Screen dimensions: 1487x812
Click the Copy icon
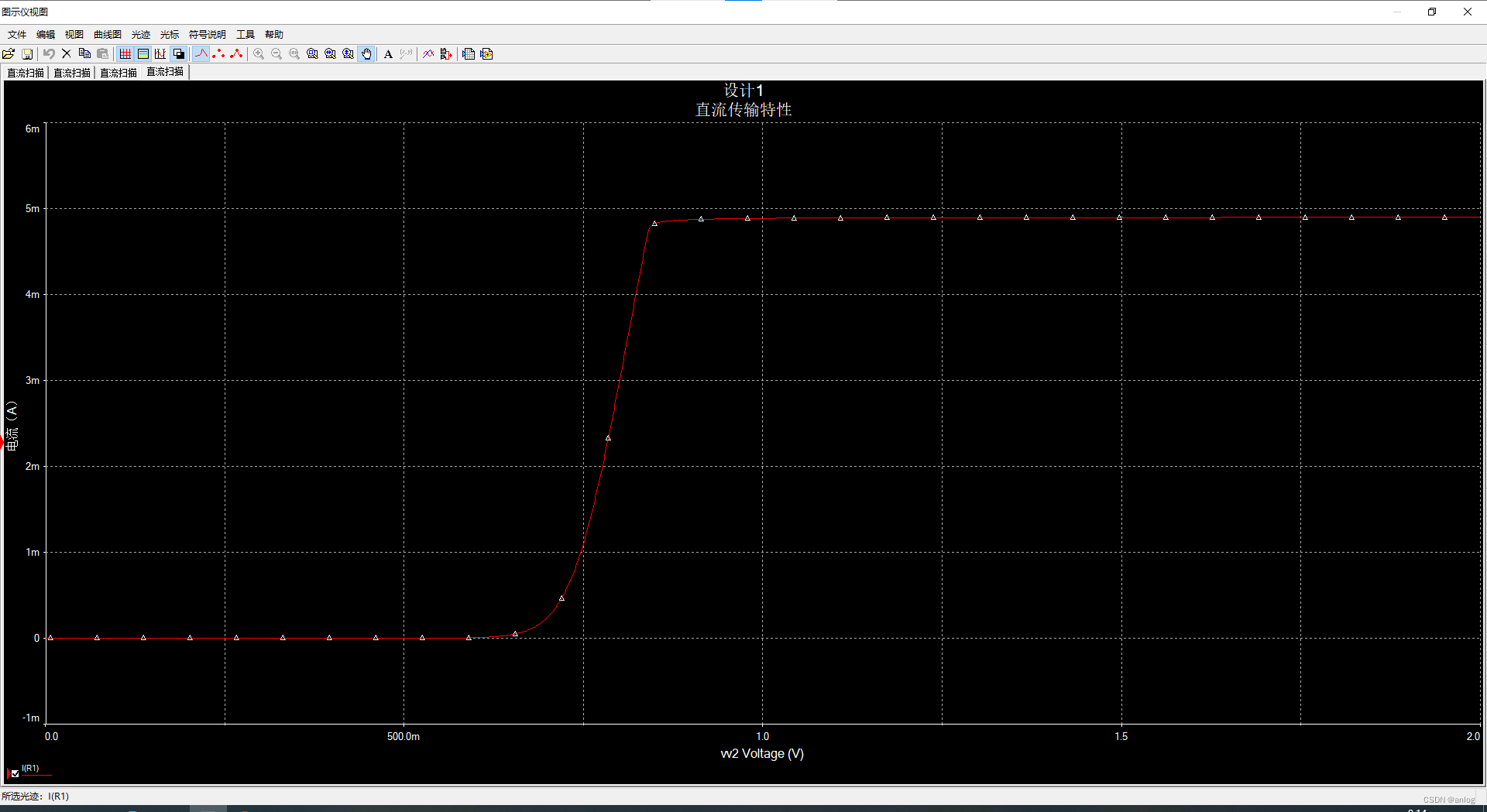coord(84,54)
